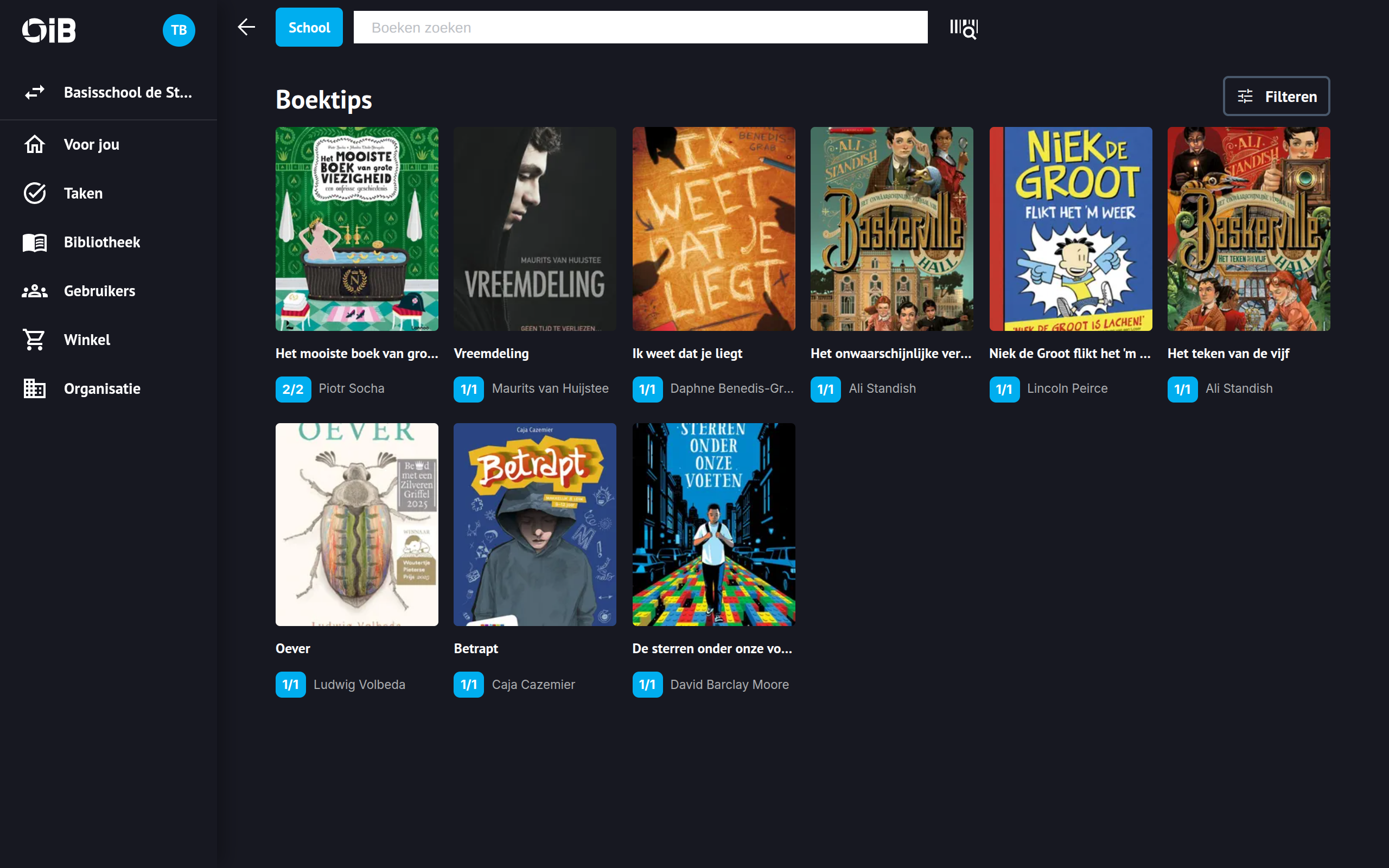The height and width of the screenshot is (868, 1389).
Task: Open the Vreemdeling book title link
Action: (x=492, y=354)
